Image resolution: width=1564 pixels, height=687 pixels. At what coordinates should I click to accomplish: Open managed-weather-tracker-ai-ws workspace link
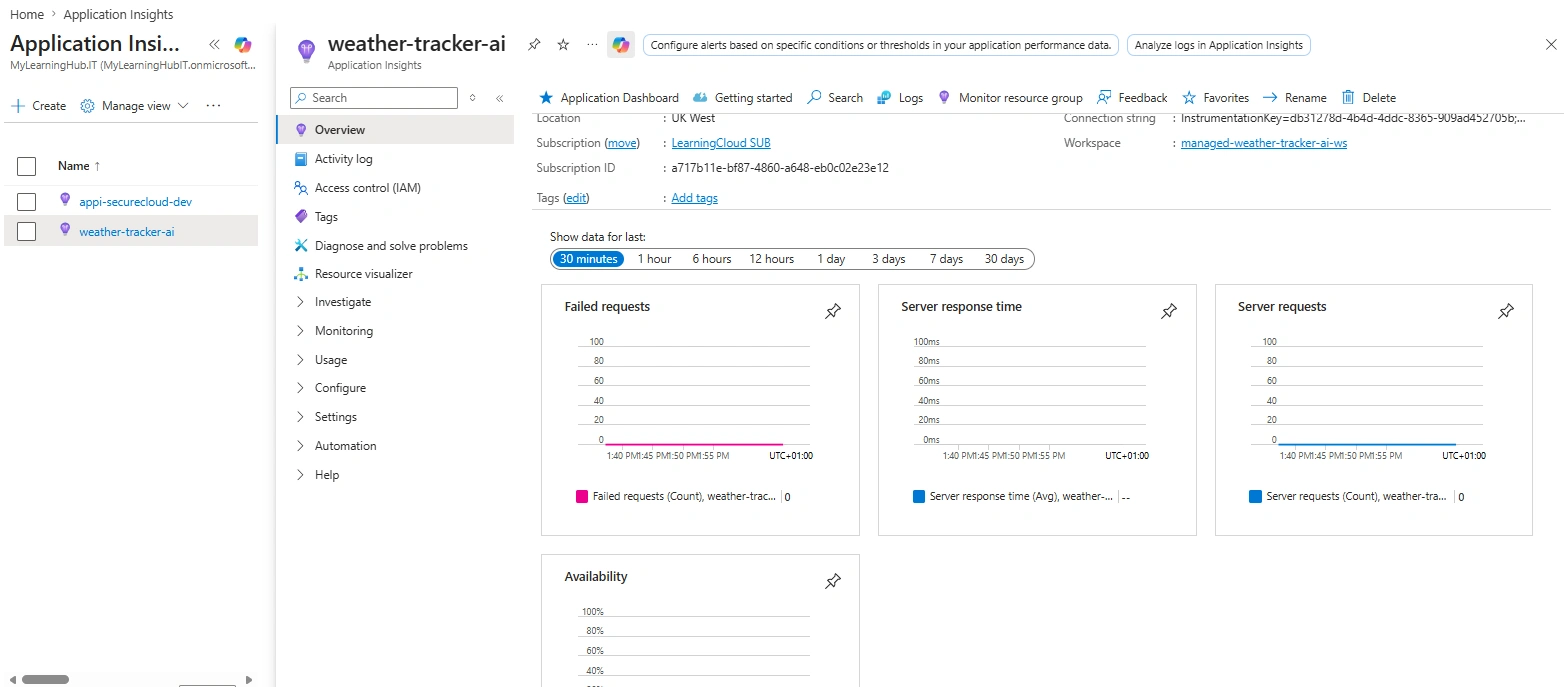click(x=1264, y=143)
